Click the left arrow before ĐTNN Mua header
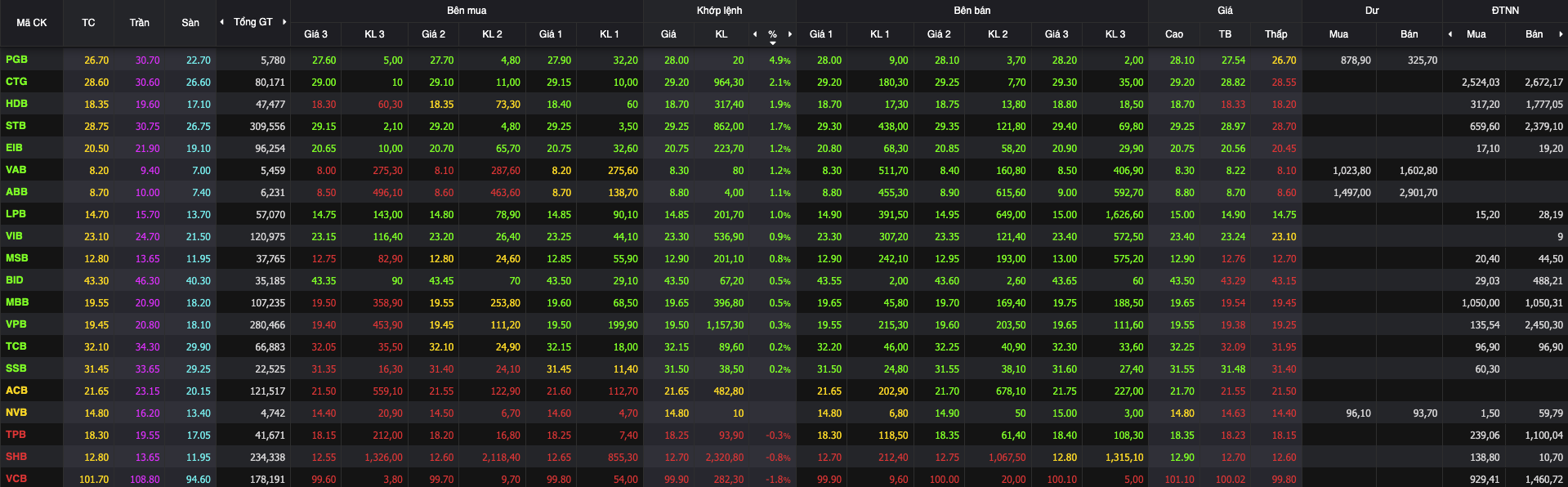The image size is (1568, 487). click(1450, 34)
